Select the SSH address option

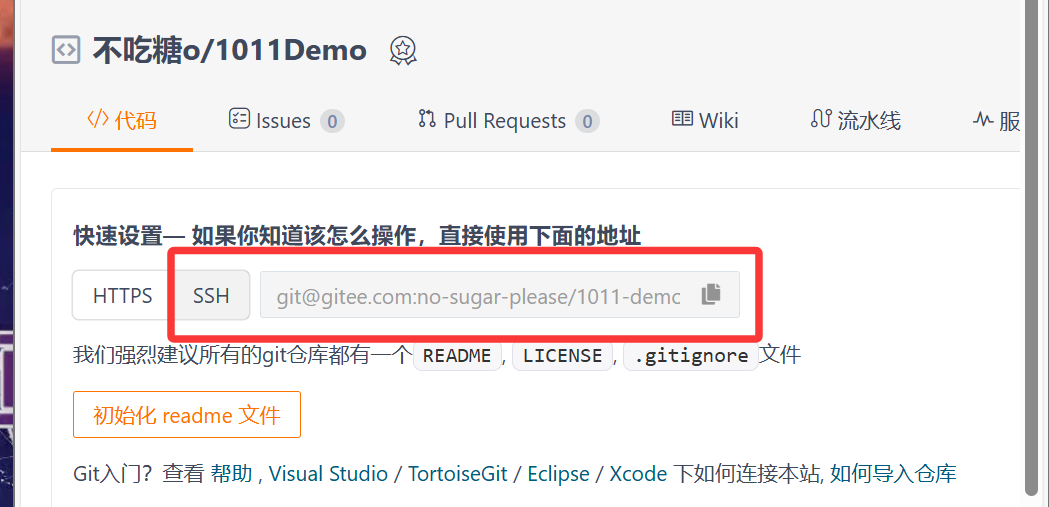[x=211, y=295]
